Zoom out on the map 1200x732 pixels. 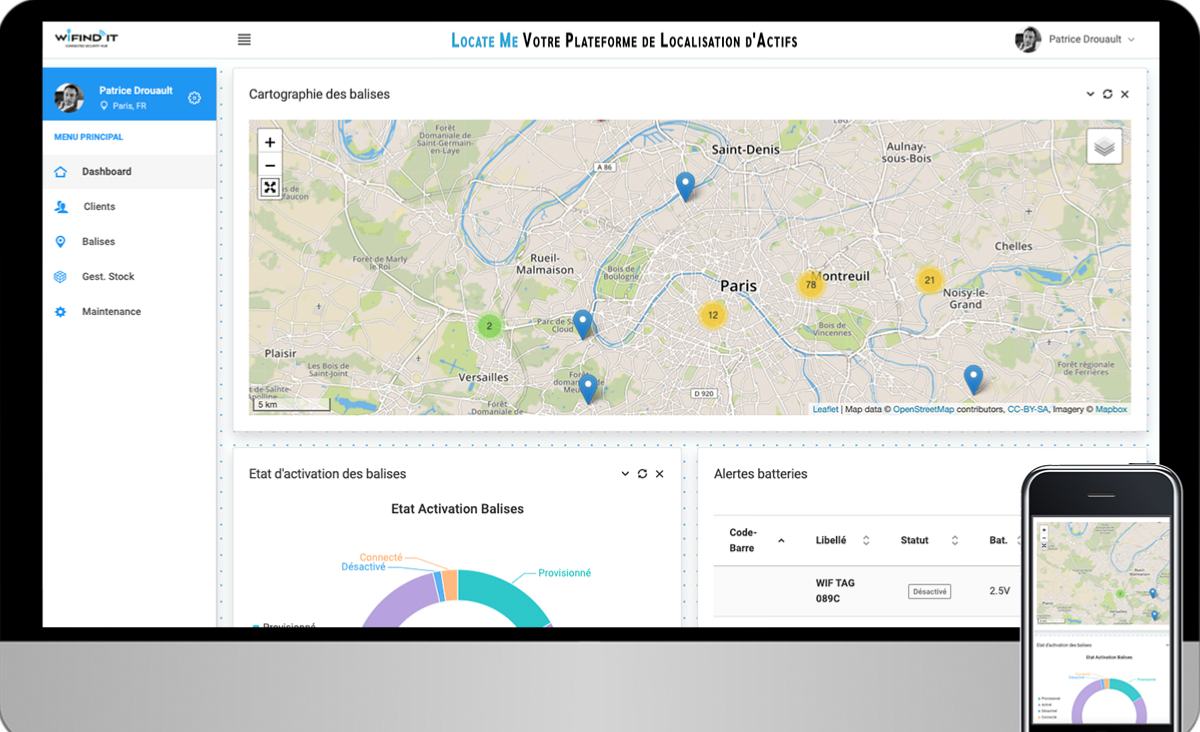click(270, 165)
